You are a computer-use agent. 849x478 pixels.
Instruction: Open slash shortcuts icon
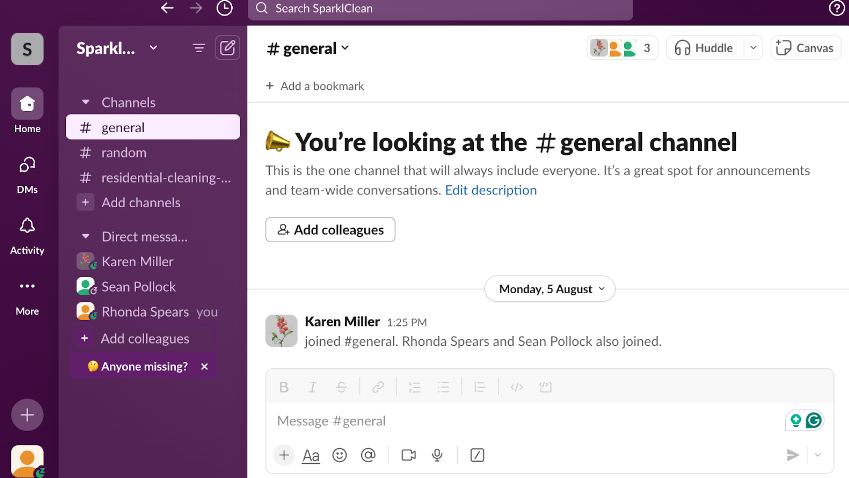[477, 455]
